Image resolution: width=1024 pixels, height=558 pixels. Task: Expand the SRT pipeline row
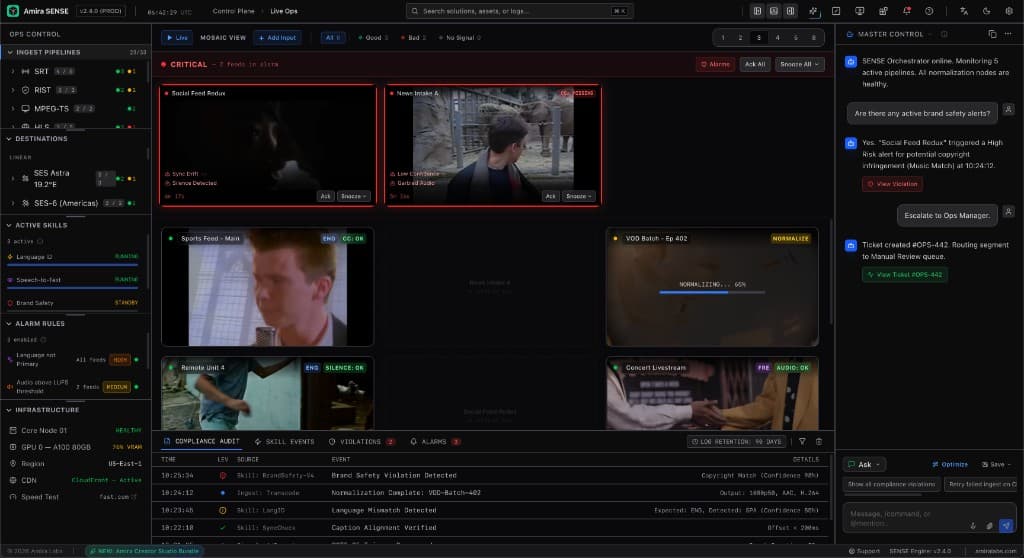coord(12,71)
